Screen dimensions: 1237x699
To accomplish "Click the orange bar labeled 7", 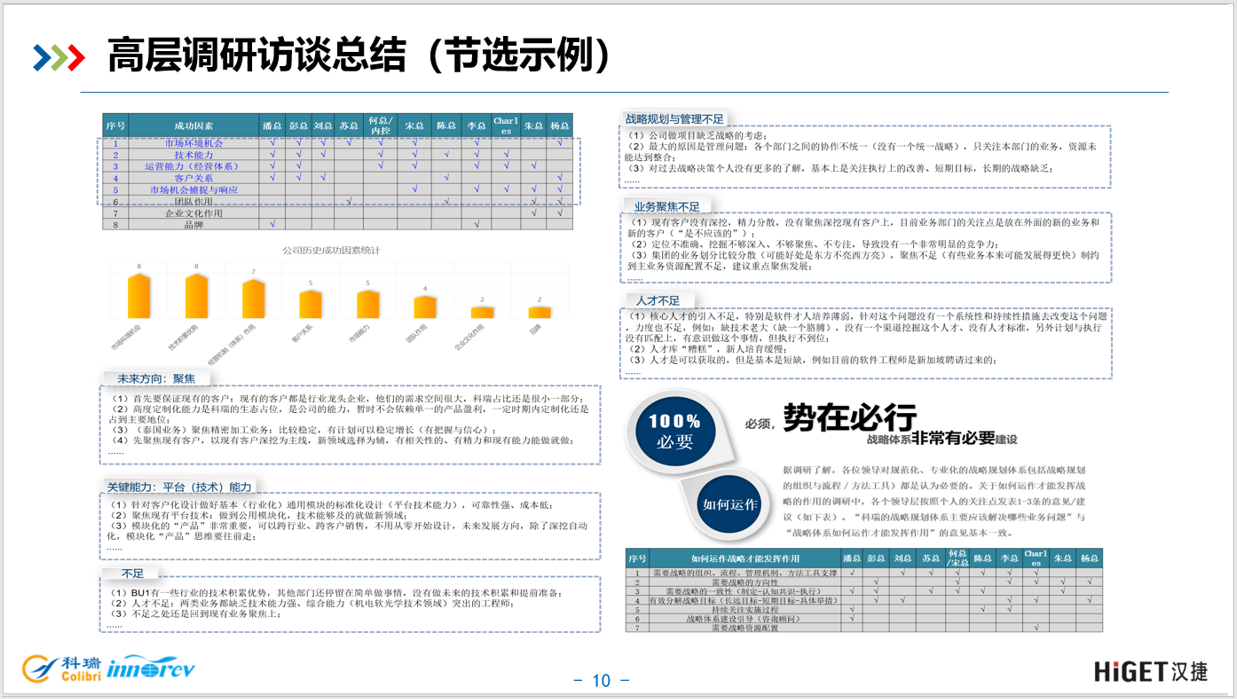I will click(x=253, y=301).
